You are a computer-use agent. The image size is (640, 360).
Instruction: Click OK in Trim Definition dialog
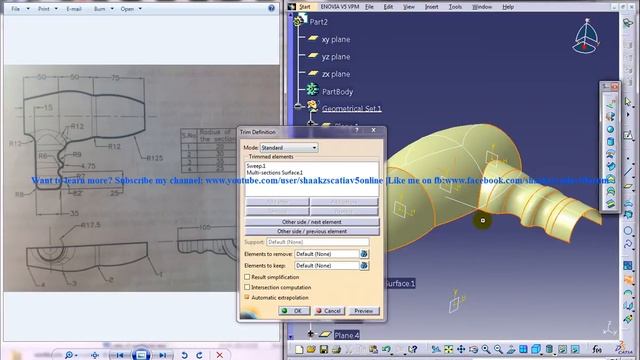(294, 311)
